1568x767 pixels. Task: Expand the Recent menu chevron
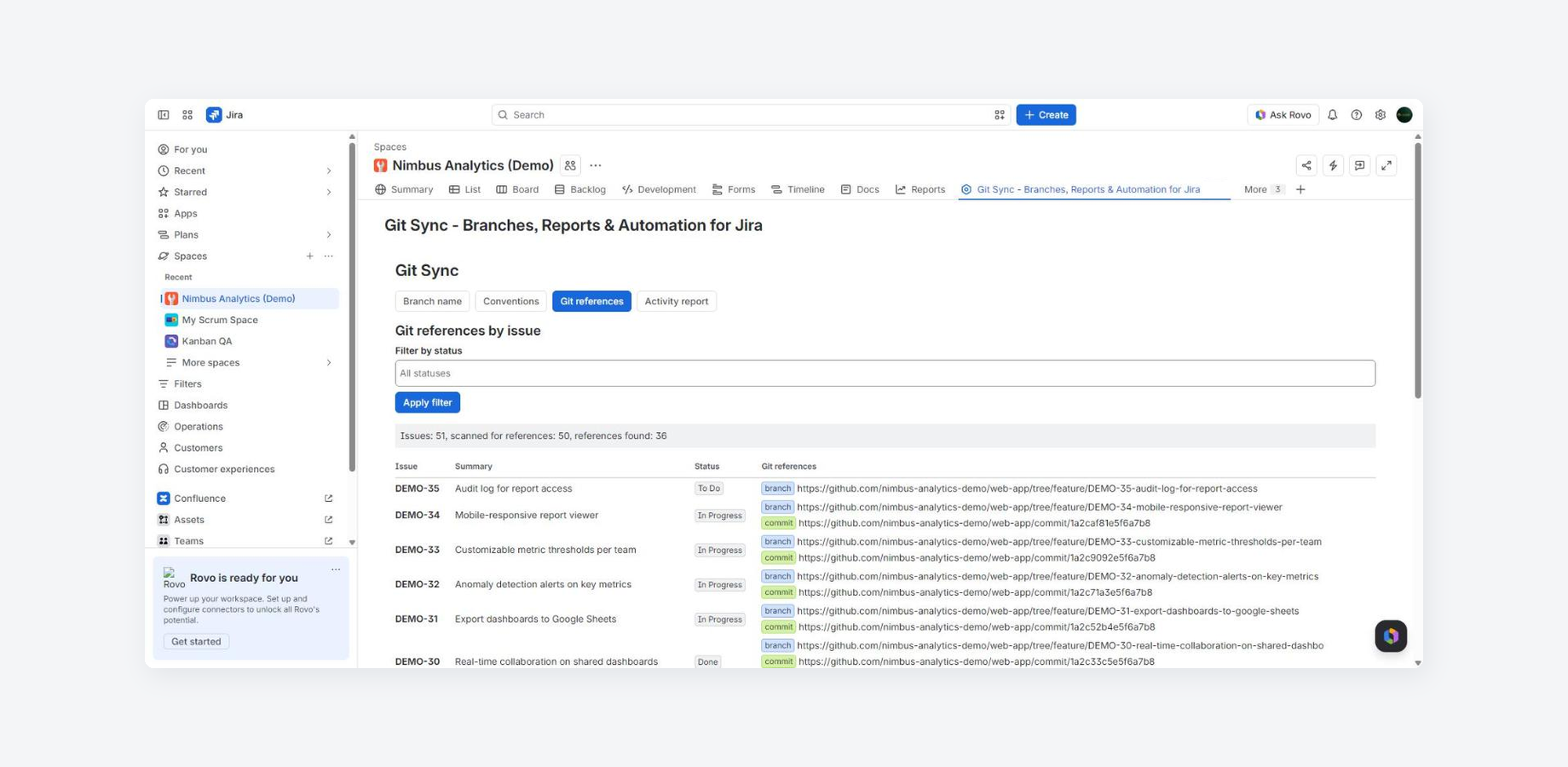(328, 170)
